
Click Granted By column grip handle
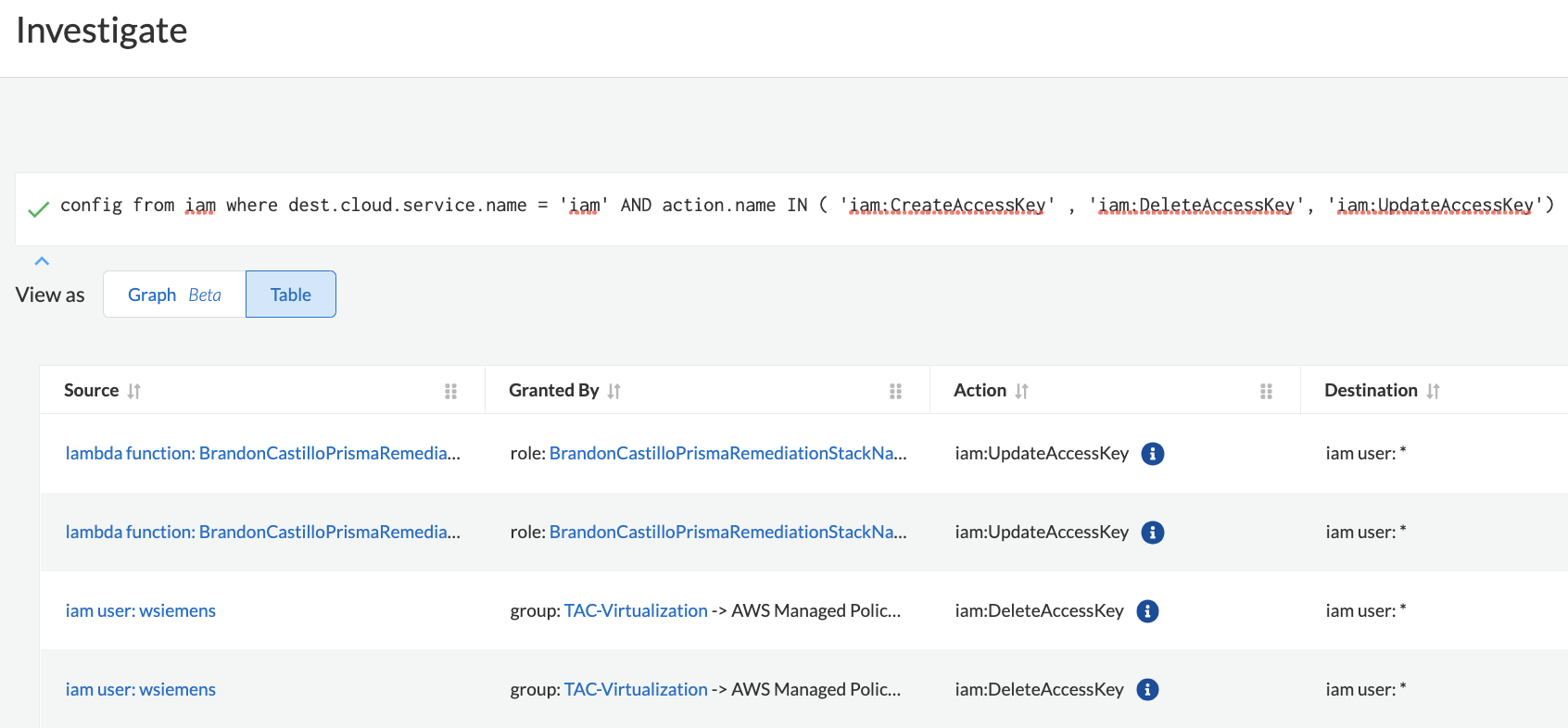(x=895, y=391)
